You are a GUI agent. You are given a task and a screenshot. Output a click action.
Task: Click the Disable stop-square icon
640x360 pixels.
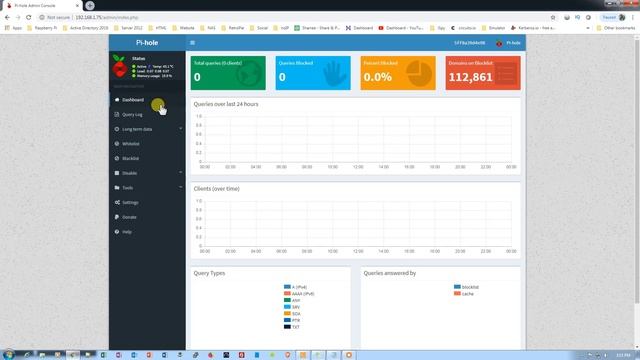tap(117, 173)
